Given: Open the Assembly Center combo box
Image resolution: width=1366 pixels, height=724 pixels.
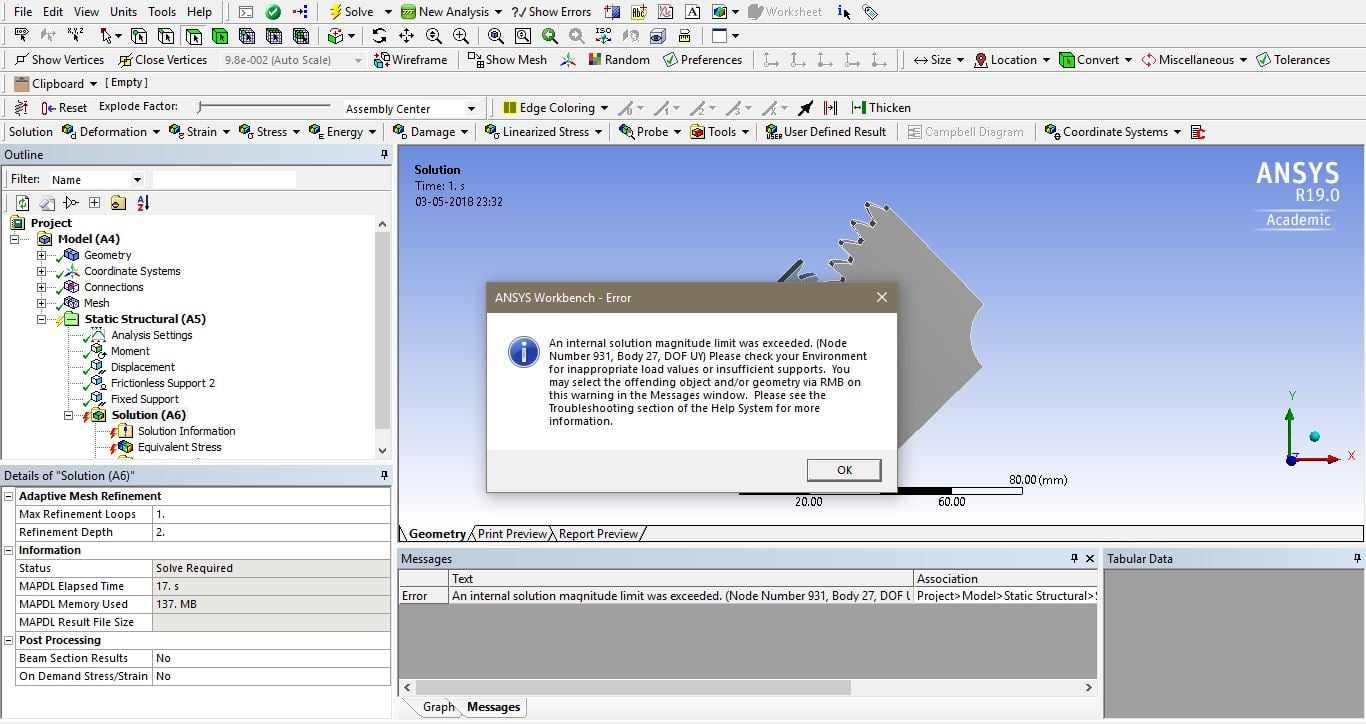Looking at the screenshot, I should click(x=410, y=108).
